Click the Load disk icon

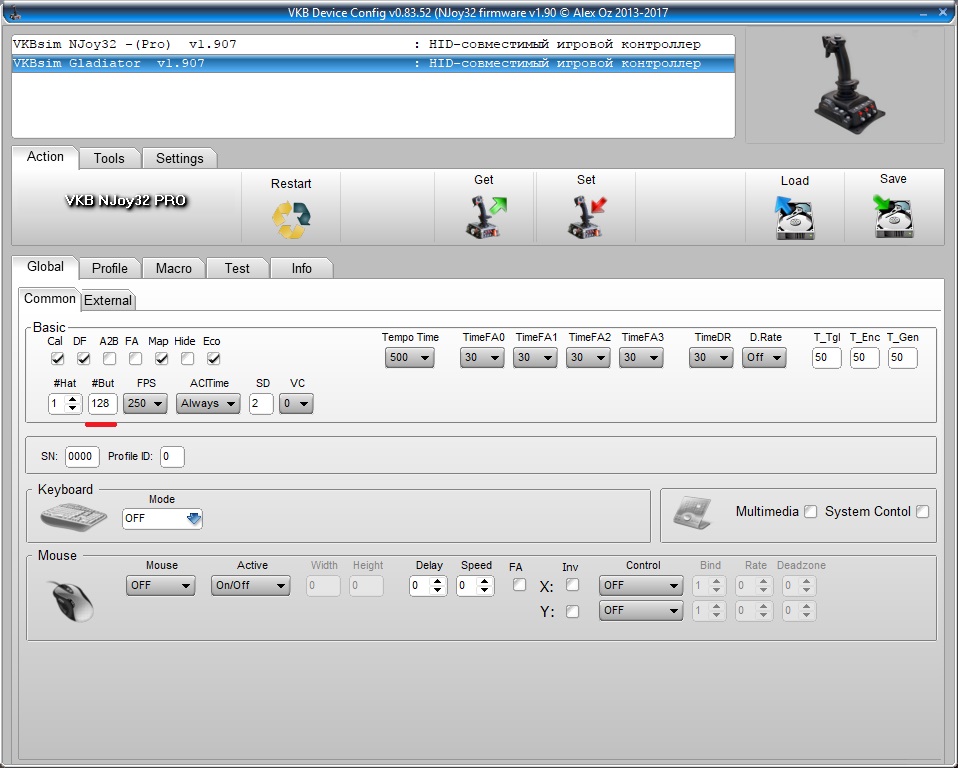[x=795, y=218]
